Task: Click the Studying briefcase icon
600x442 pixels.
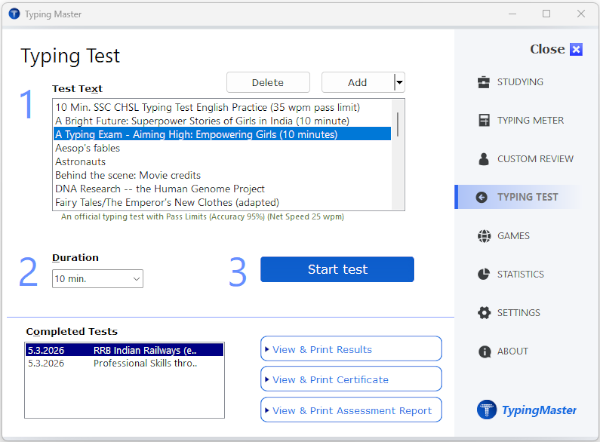Action: point(484,82)
